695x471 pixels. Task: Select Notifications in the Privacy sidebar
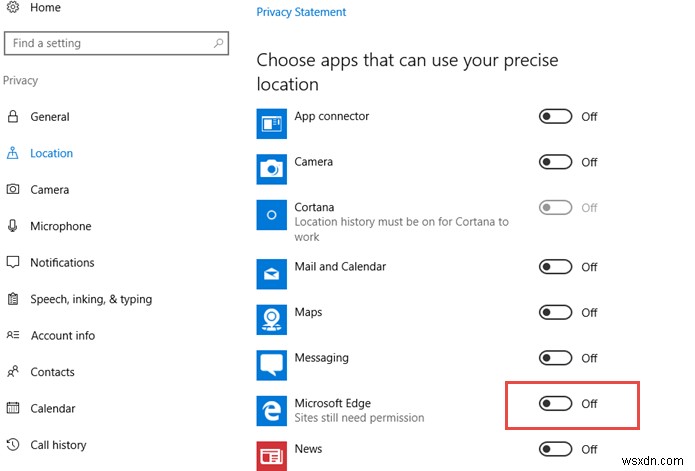point(62,263)
